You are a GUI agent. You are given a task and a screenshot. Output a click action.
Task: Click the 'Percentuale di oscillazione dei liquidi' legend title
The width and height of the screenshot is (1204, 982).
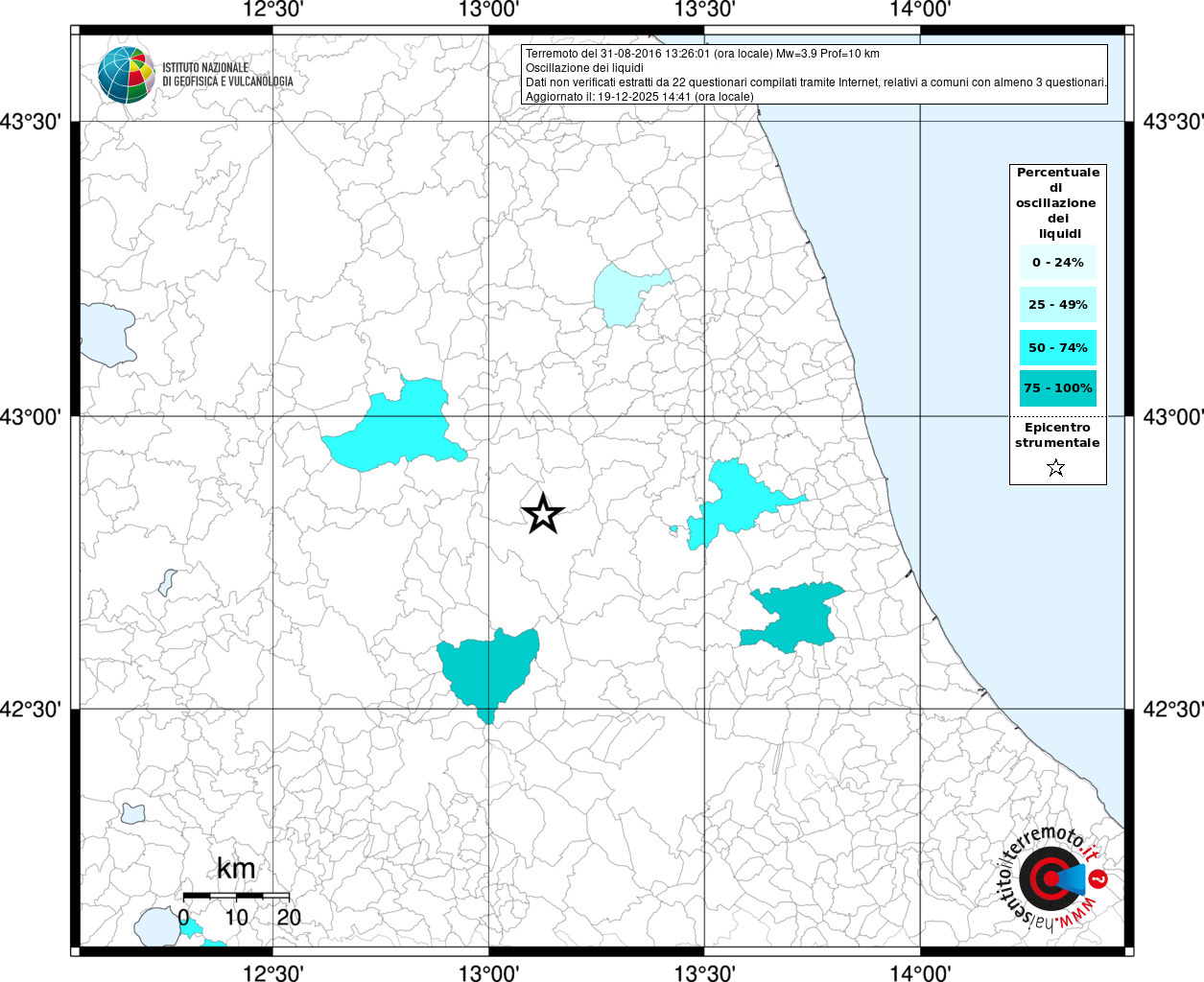[x=1057, y=202]
